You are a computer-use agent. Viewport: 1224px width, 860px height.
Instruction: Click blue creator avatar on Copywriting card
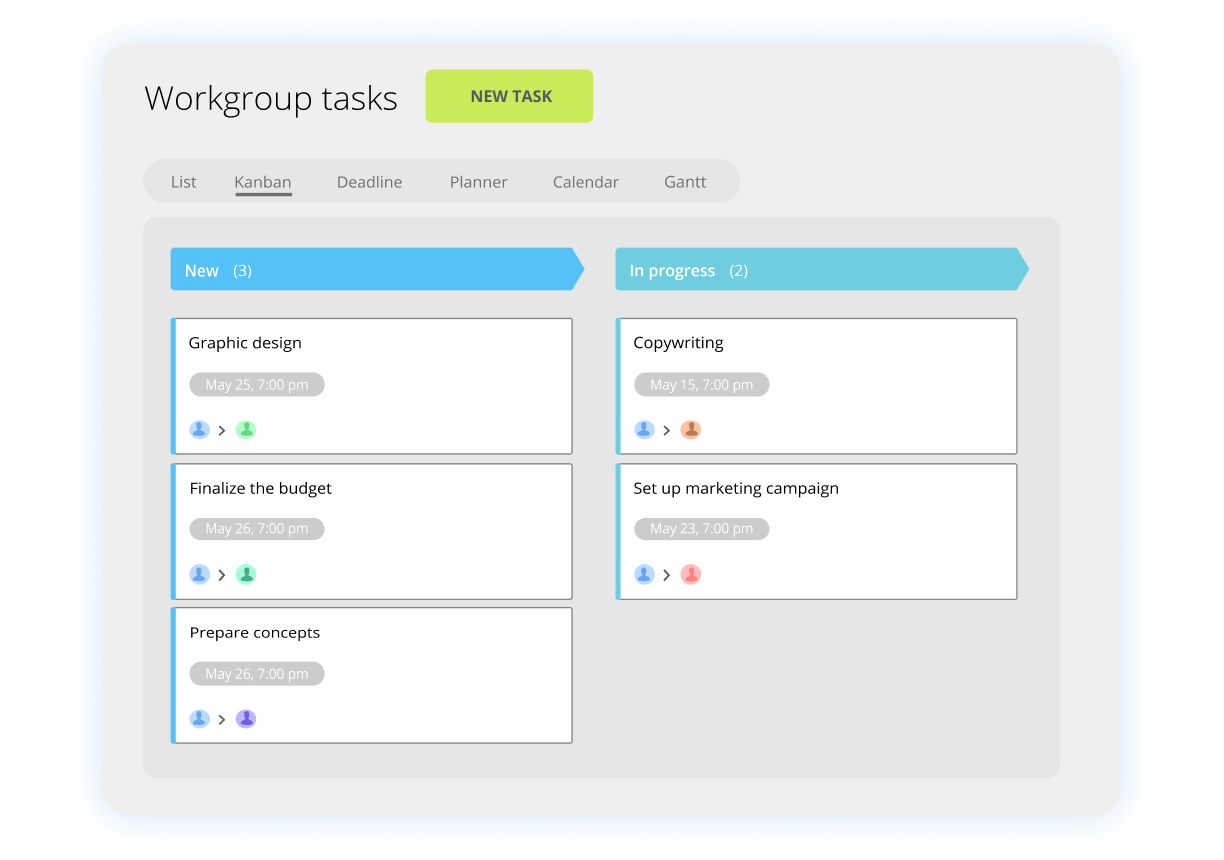coord(644,430)
